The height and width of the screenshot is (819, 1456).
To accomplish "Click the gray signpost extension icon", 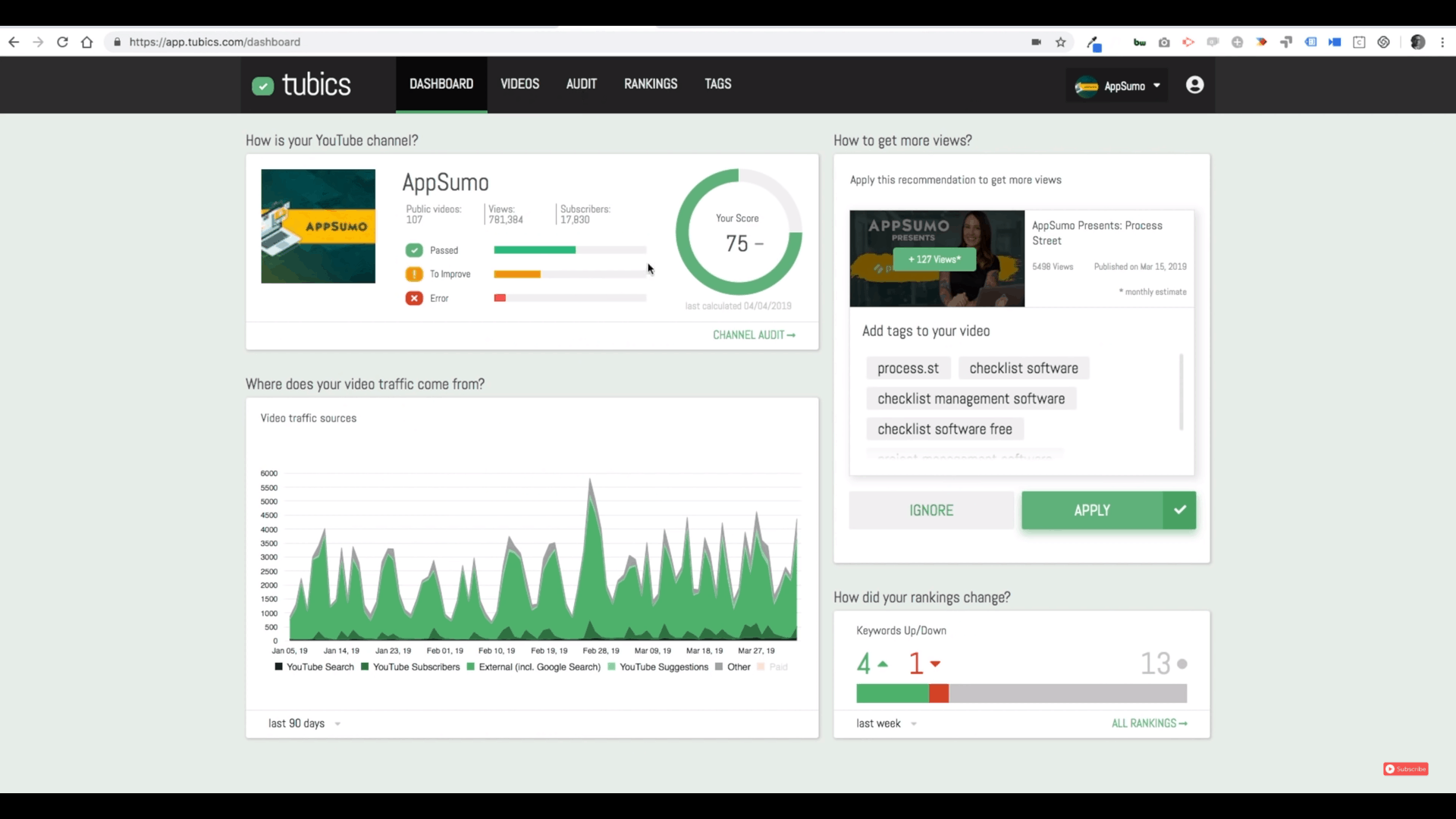I will coord(1286,42).
